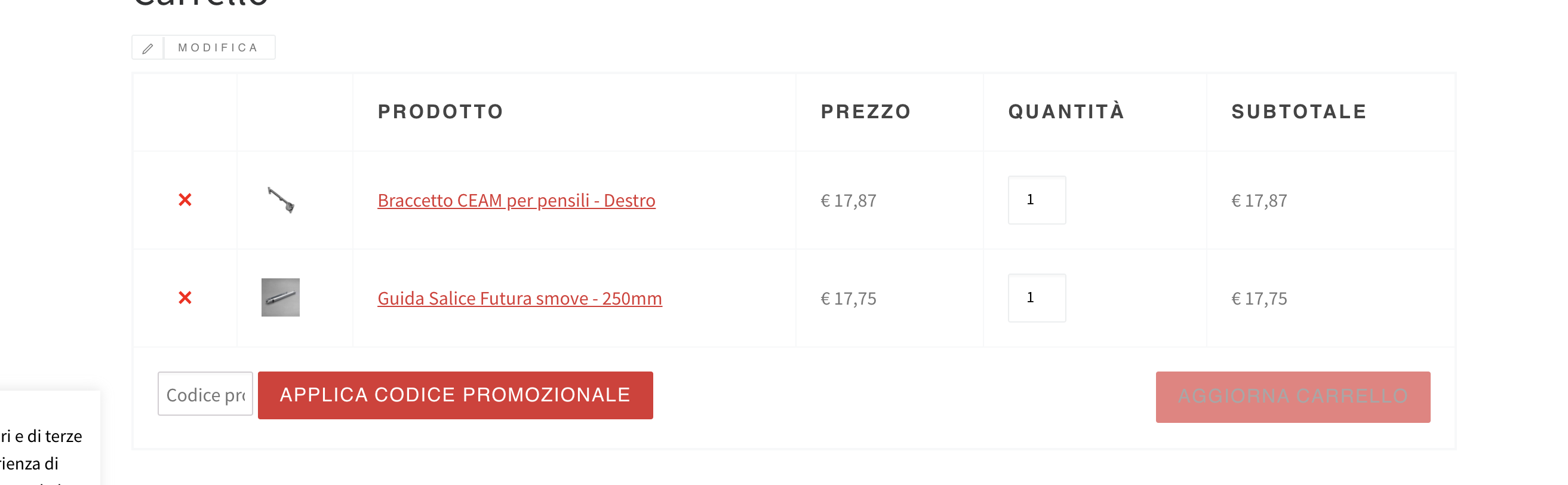Click the QUANTITÀ column header
The image size is (1568, 485).
point(1066,111)
